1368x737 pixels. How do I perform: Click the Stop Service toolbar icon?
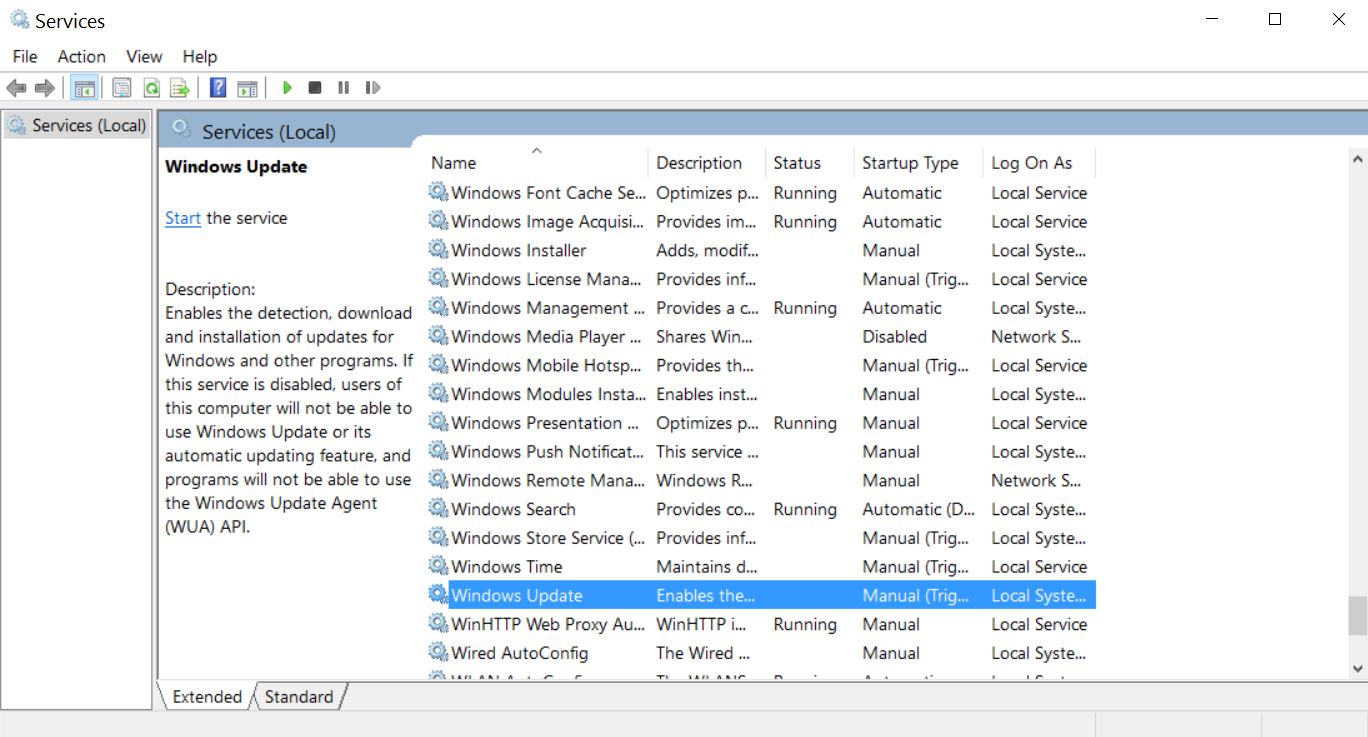[315, 88]
